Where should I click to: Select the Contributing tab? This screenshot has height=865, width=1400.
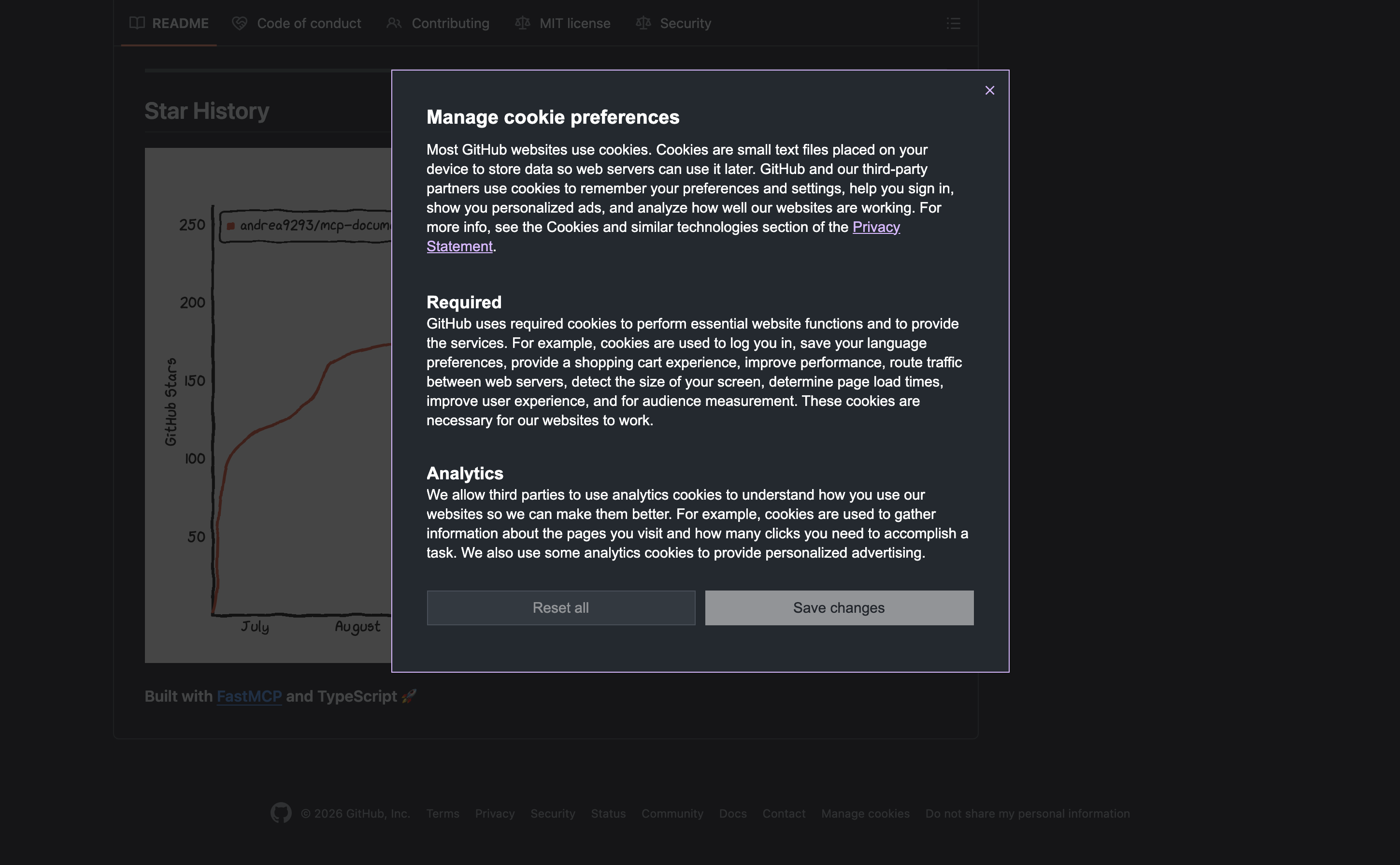tap(438, 24)
